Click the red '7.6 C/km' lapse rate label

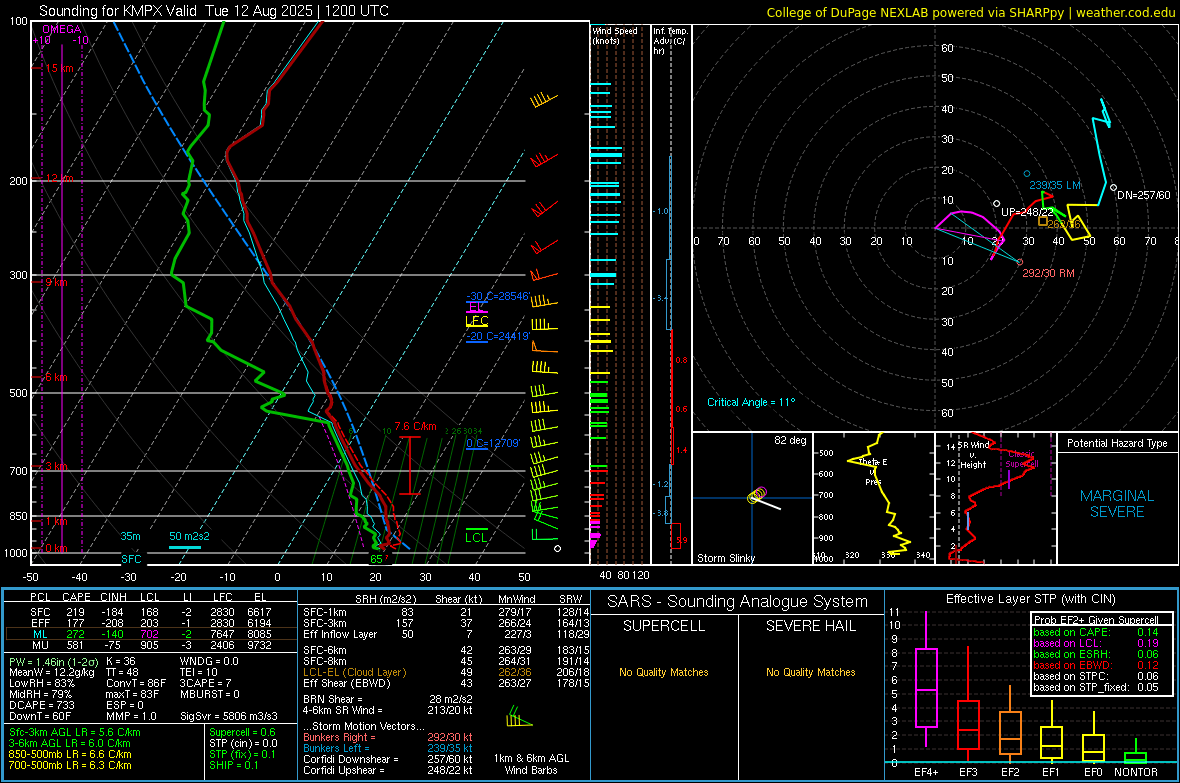coord(415,427)
